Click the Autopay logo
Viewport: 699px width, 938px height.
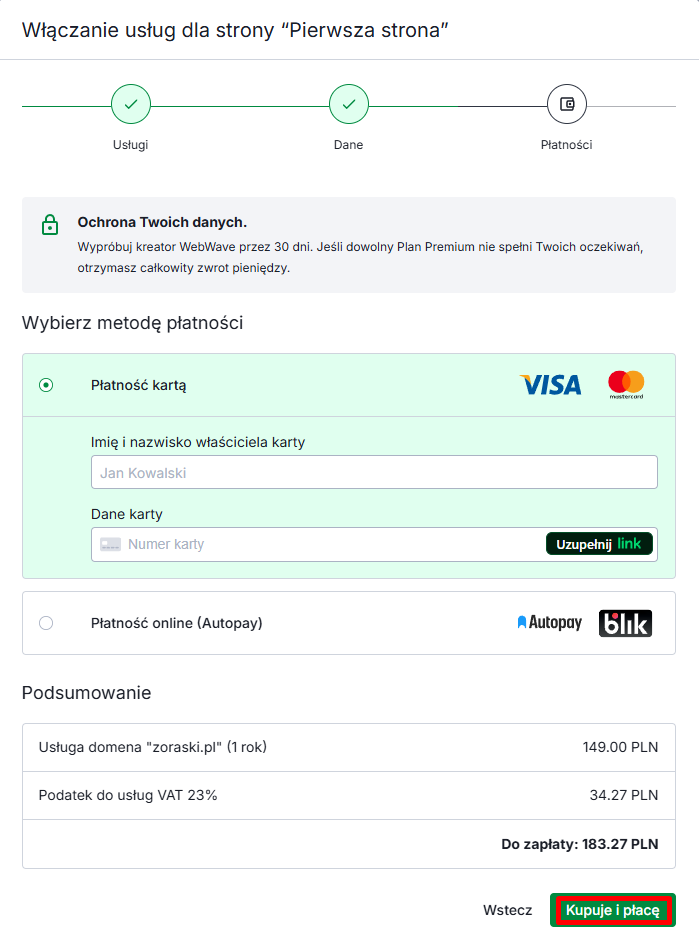[x=549, y=623]
